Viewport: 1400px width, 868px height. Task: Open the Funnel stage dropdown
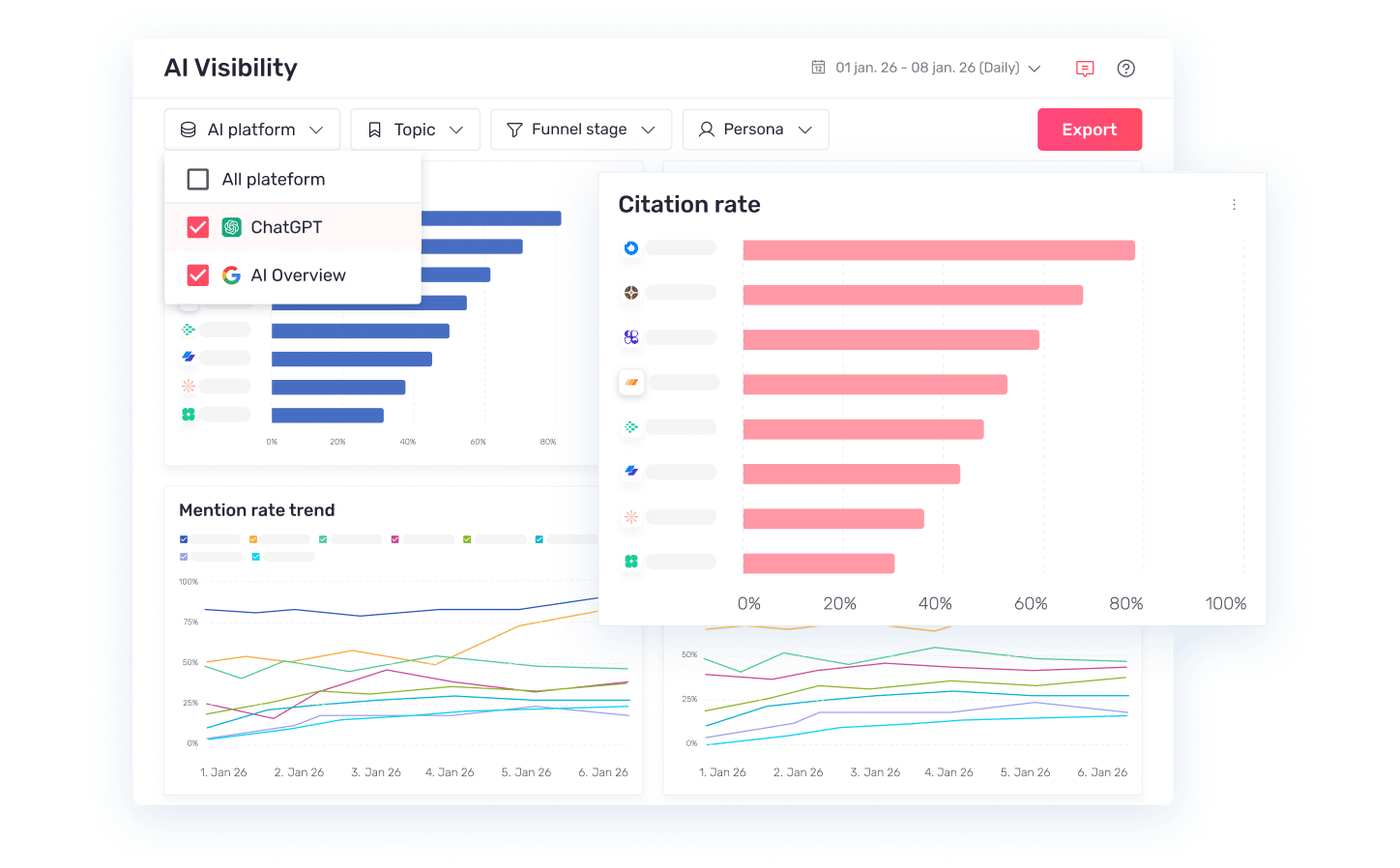point(580,129)
